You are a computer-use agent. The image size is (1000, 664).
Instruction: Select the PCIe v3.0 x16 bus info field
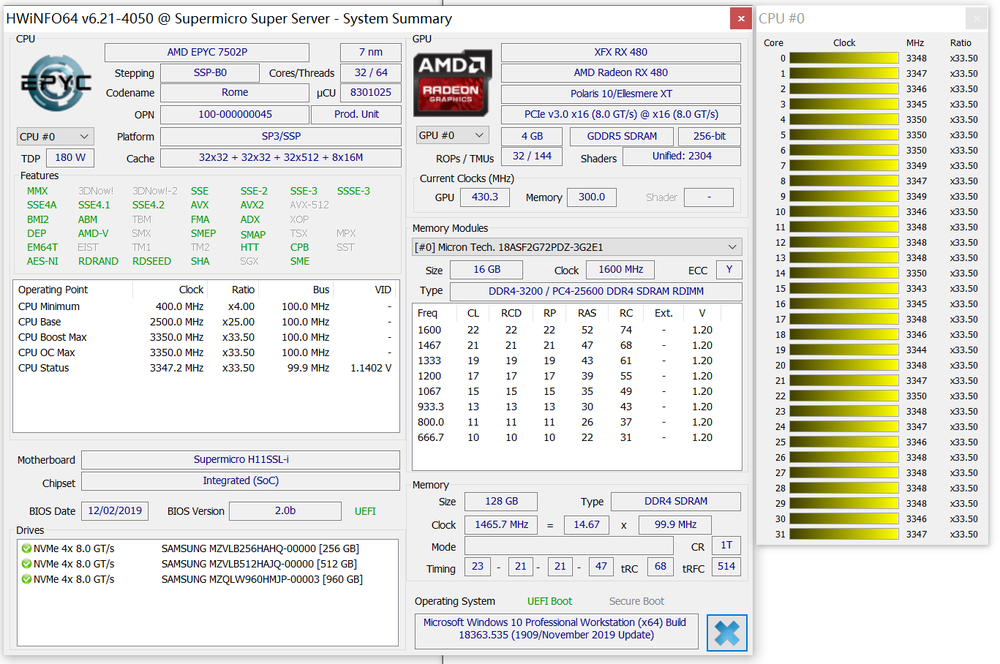[x=621, y=114]
